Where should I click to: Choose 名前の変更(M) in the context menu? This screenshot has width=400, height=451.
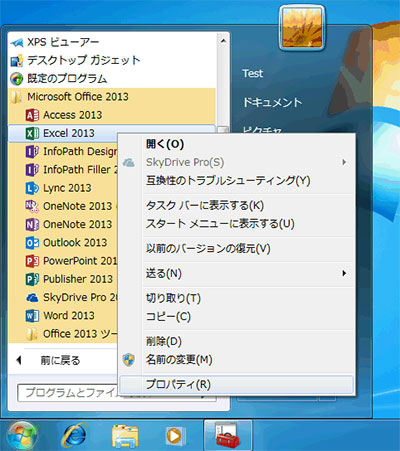tap(236, 360)
